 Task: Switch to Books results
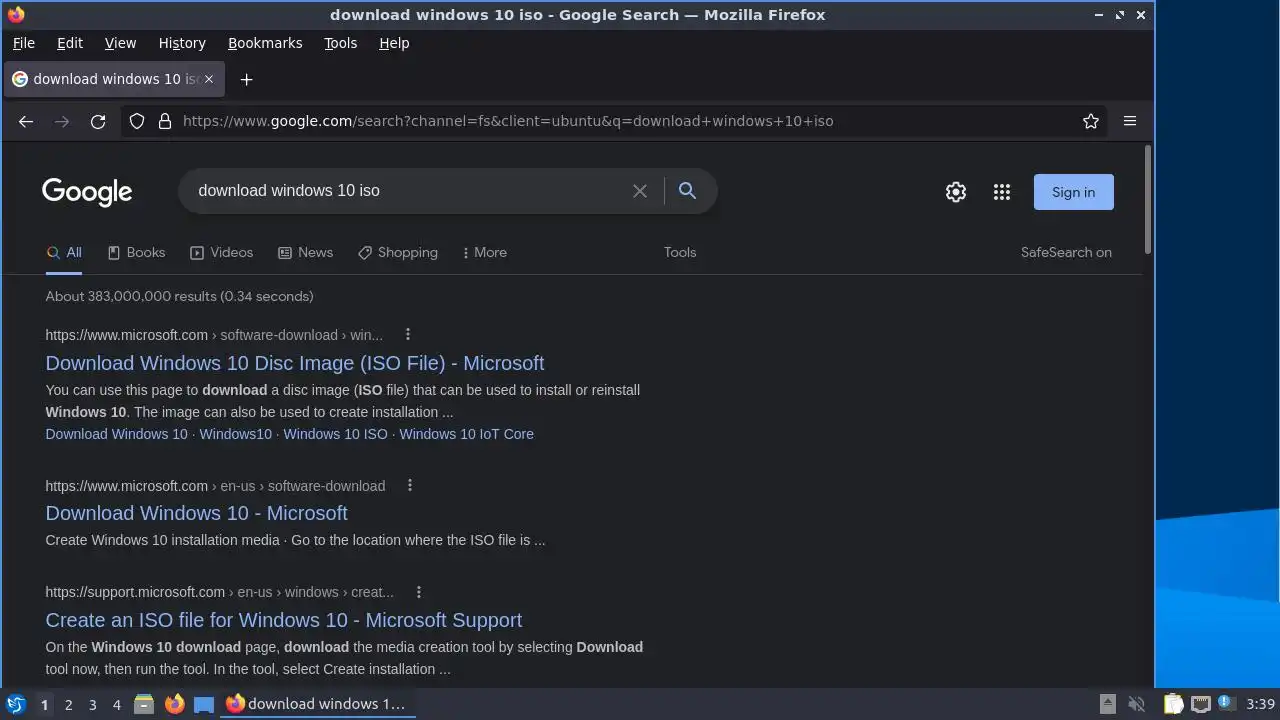pos(136,252)
